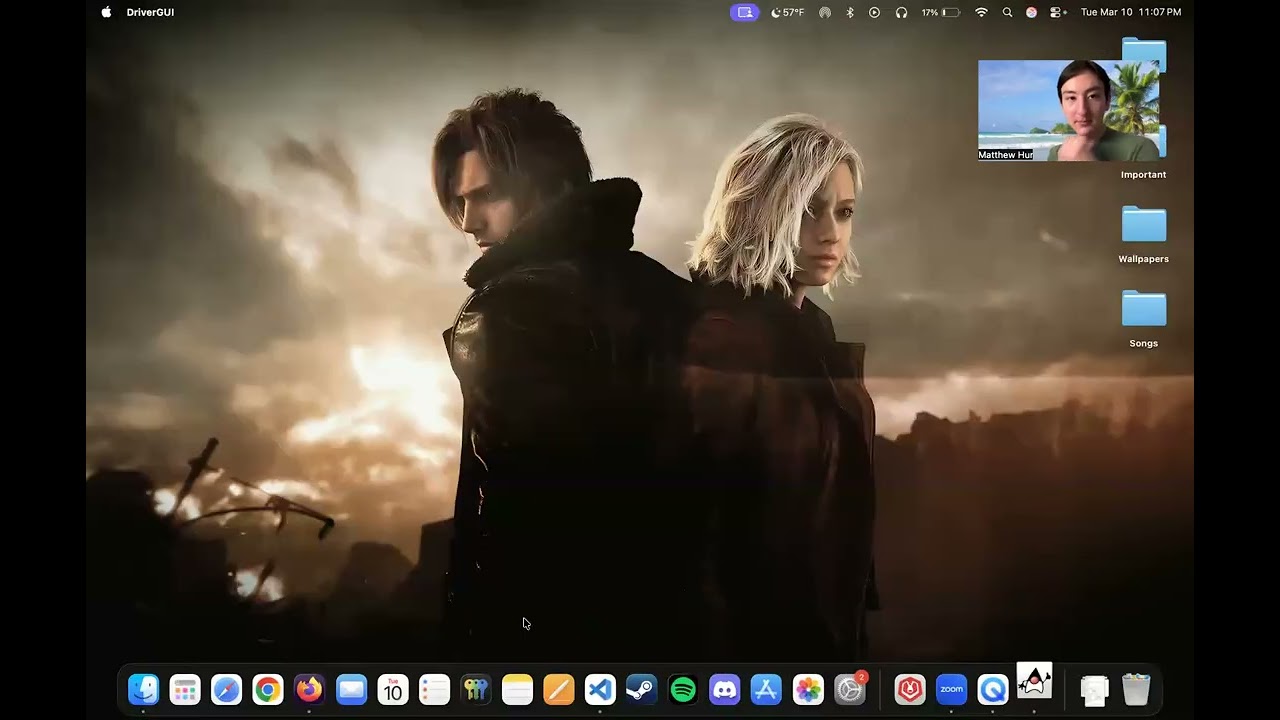This screenshot has height=720, width=1280.
Task: Open System Settings with badge 2
Action: click(850, 689)
